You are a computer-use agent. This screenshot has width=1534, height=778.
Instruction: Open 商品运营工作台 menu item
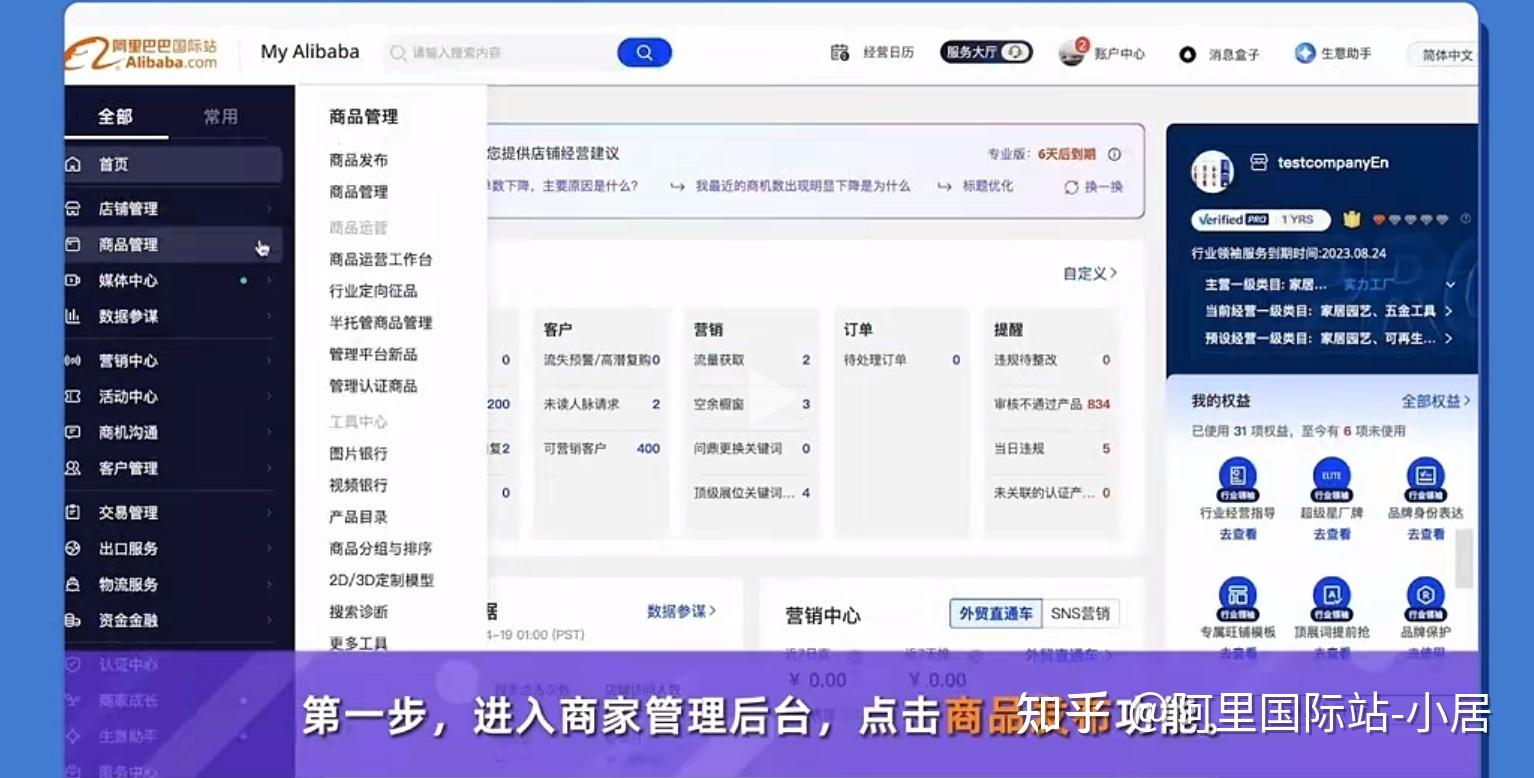pyautogui.click(x=381, y=259)
